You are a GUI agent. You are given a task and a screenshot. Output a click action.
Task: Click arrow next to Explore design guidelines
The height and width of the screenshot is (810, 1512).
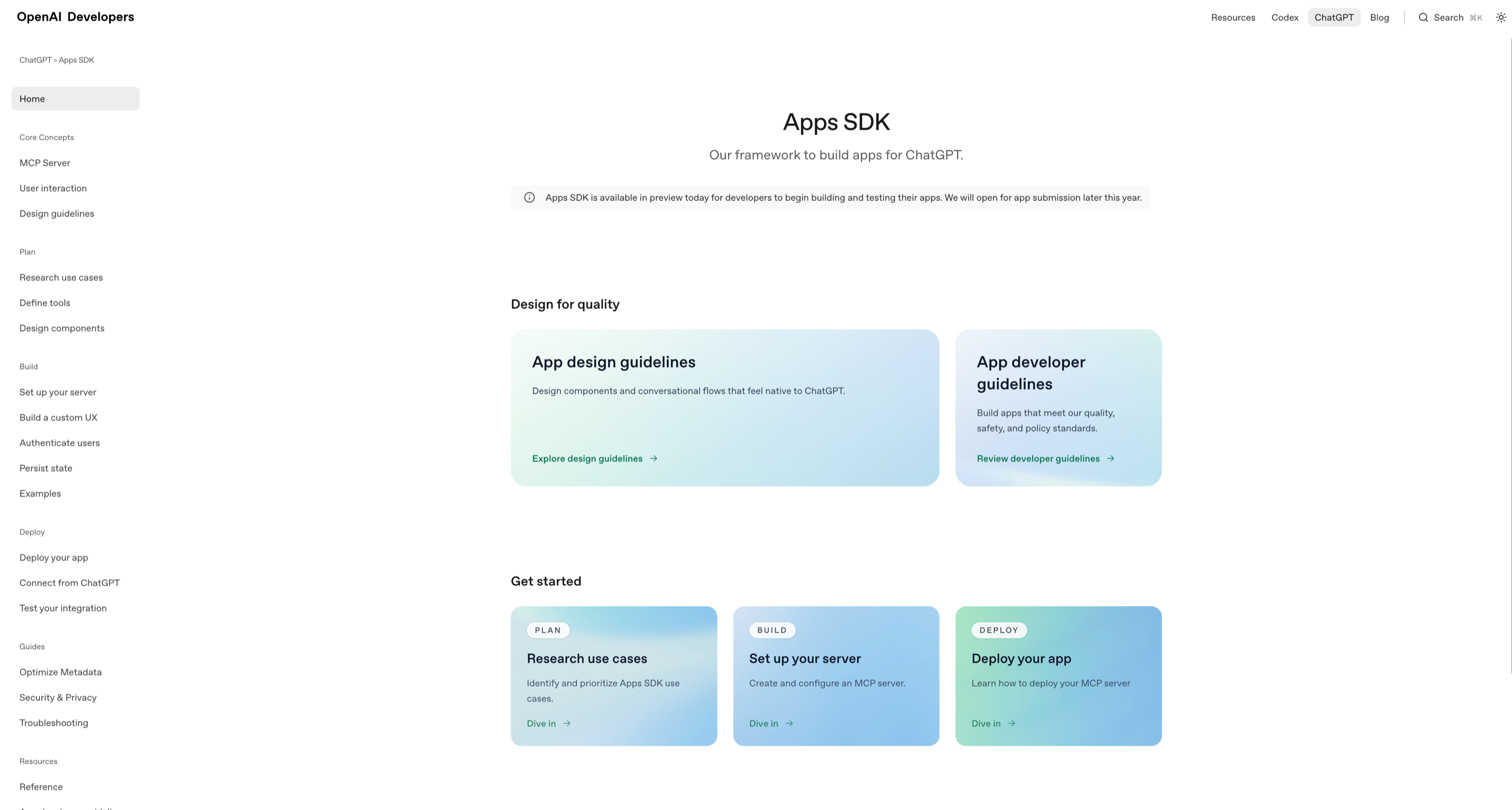point(653,459)
